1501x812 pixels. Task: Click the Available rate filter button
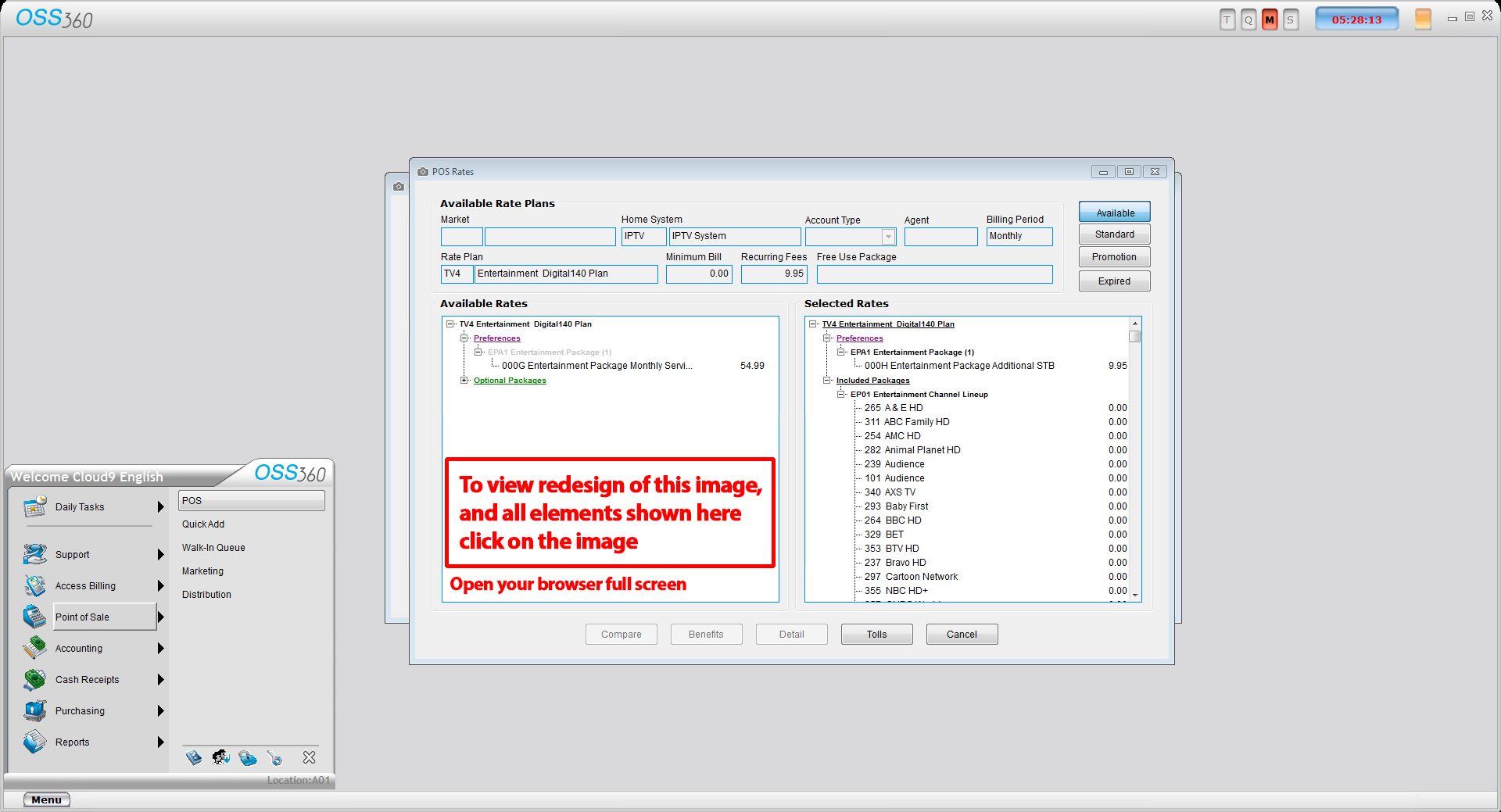(1115, 213)
